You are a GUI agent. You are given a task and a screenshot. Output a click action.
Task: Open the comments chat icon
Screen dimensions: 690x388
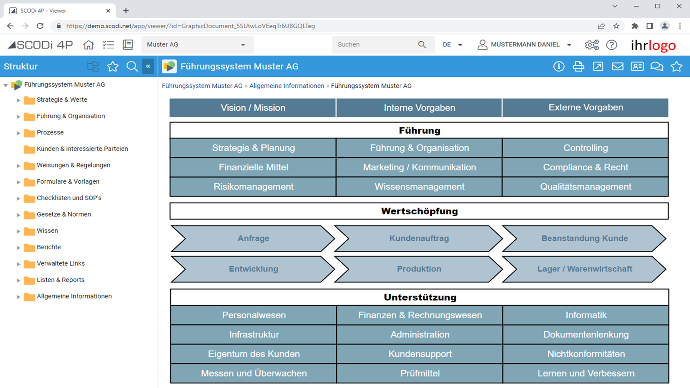[657, 66]
